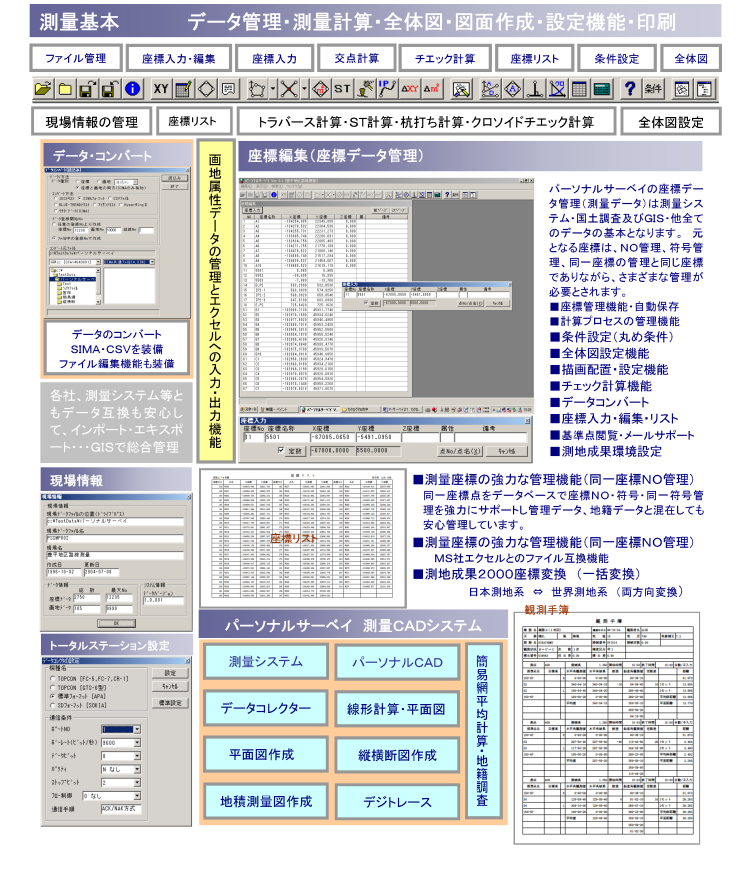
Task: Click dropdown arrow beside the polygon tool icon
Action: (272, 89)
